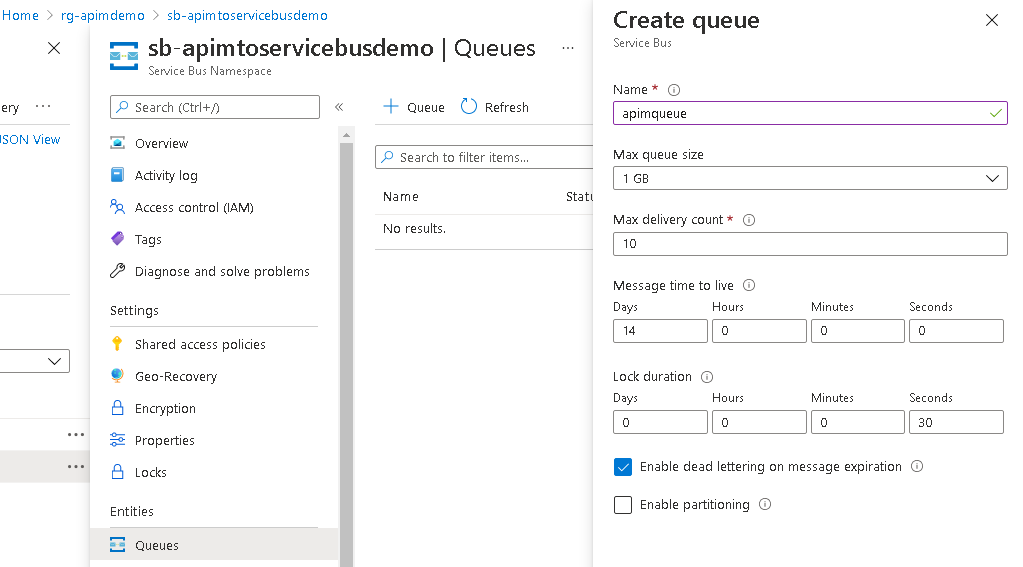Disable dead lettering on message expiration
The width and height of the screenshot is (1023, 567).
click(623, 467)
